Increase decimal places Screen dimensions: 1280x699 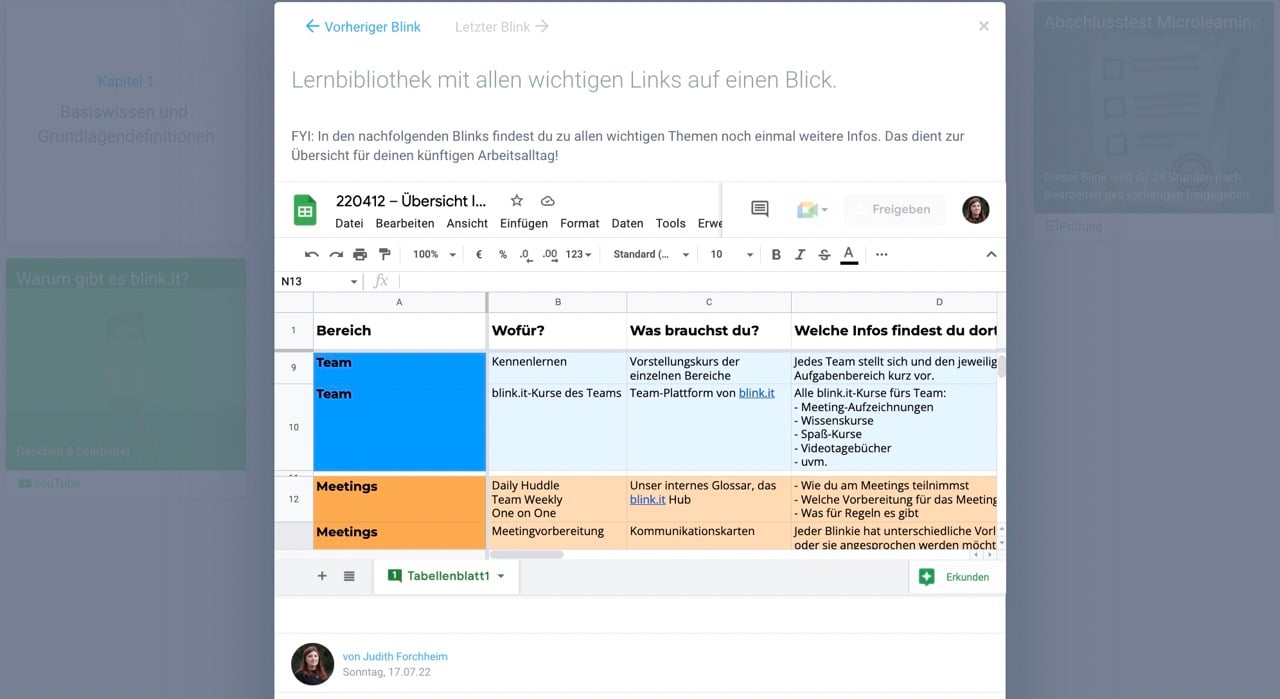click(x=550, y=255)
